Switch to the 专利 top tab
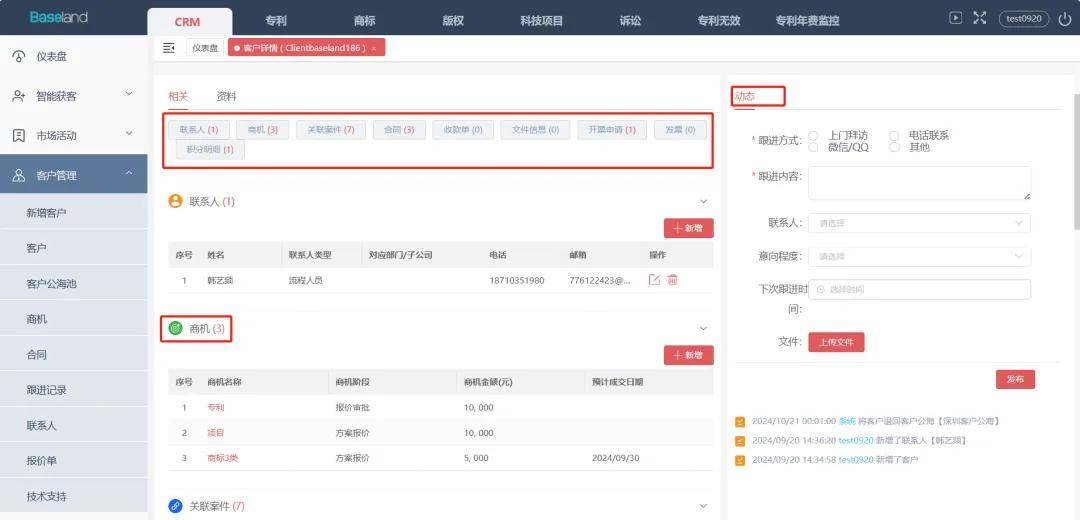This screenshot has width=1080, height=520. [x=276, y=21]
